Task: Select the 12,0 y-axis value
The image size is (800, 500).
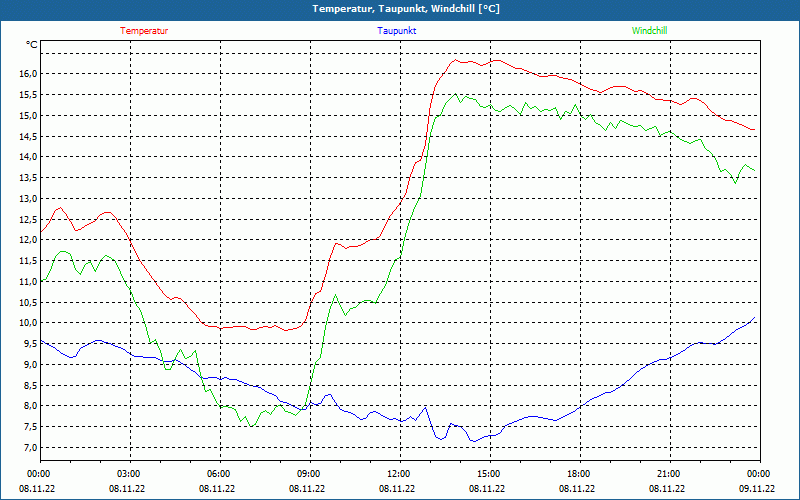Action: click(x=28, y=240)
